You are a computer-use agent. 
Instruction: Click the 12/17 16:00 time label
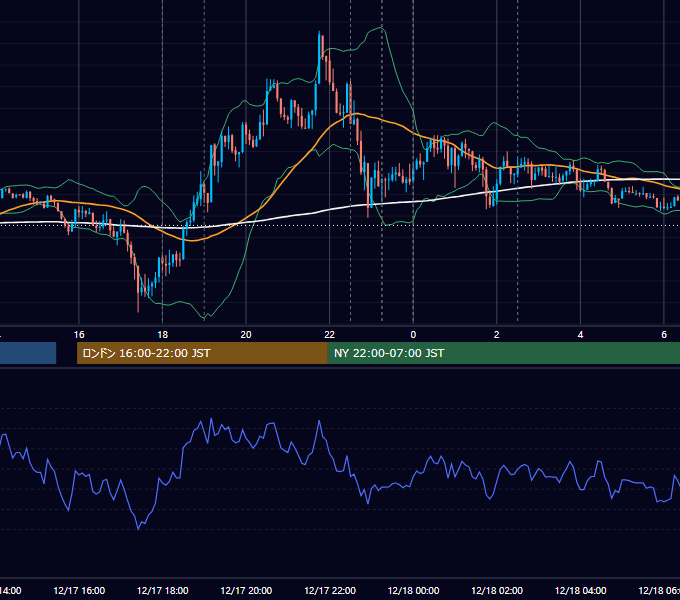click(x=79, y=590)
